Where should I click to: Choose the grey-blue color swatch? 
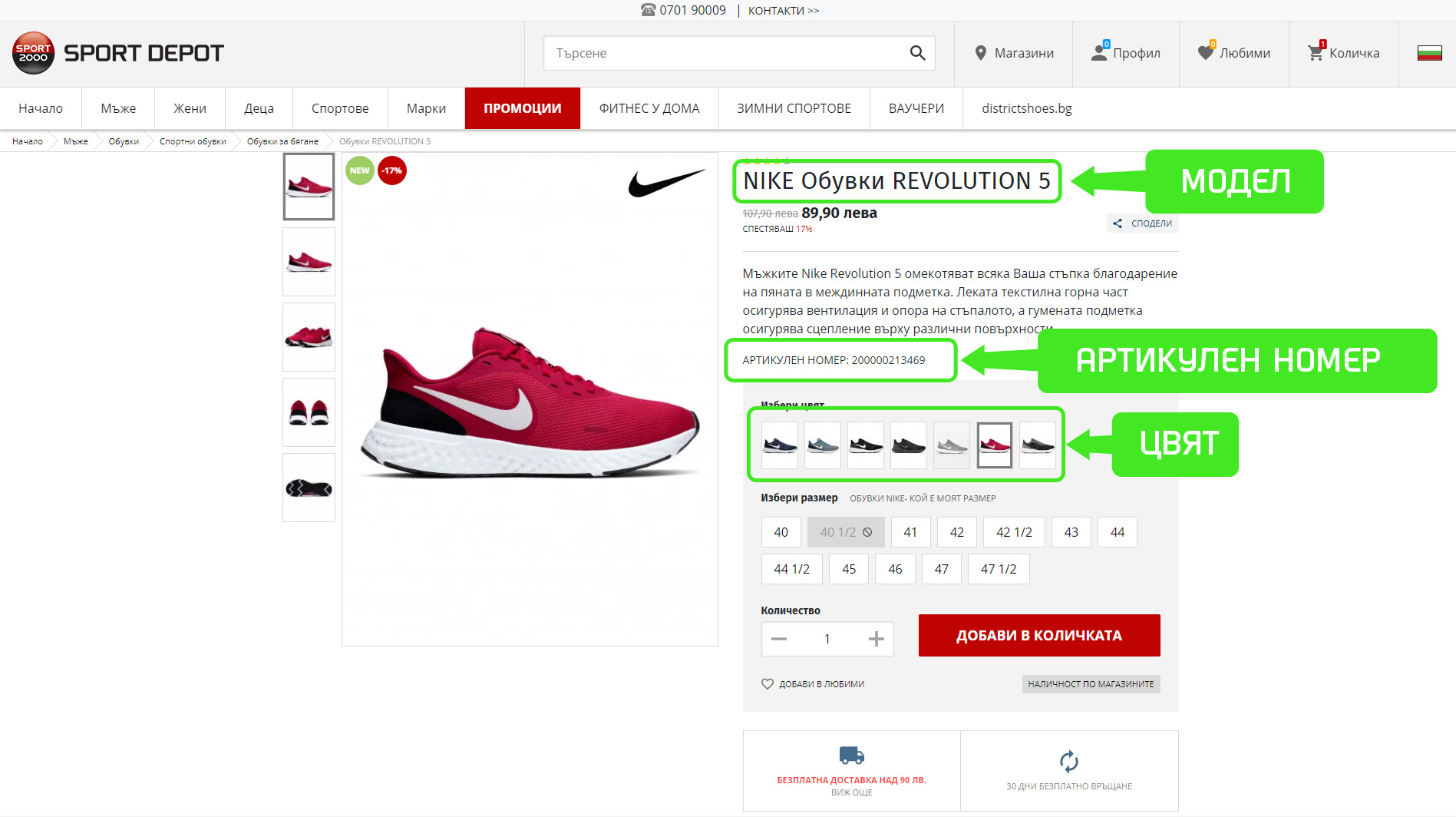click(823, 445)
